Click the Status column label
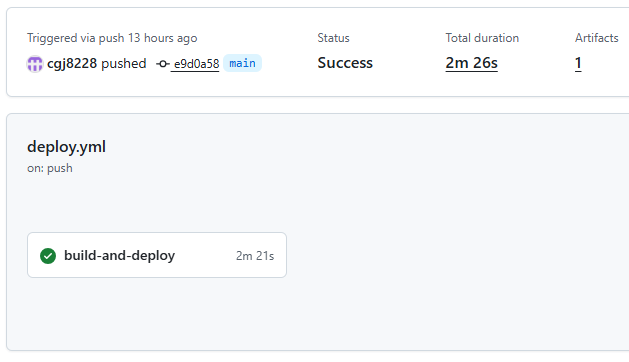Viewport: 629px width, 362px height. 333,38
